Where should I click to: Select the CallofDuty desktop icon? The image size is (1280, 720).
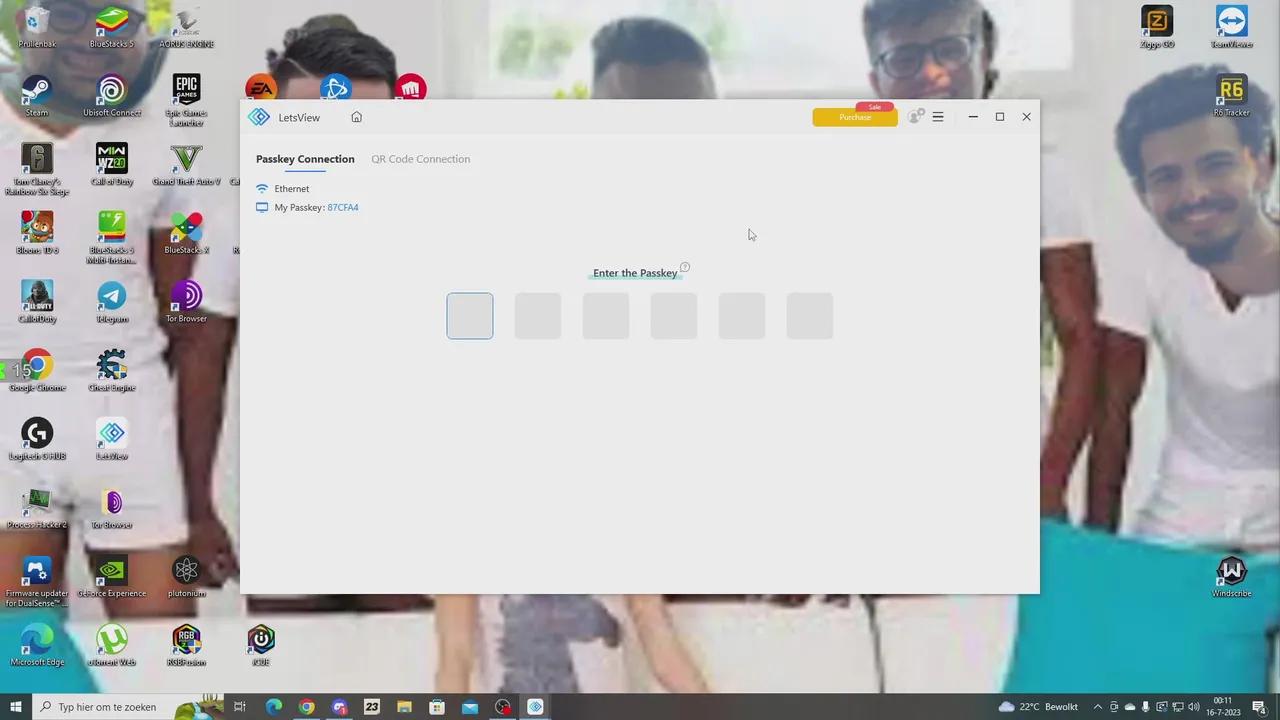coord(37,302)
